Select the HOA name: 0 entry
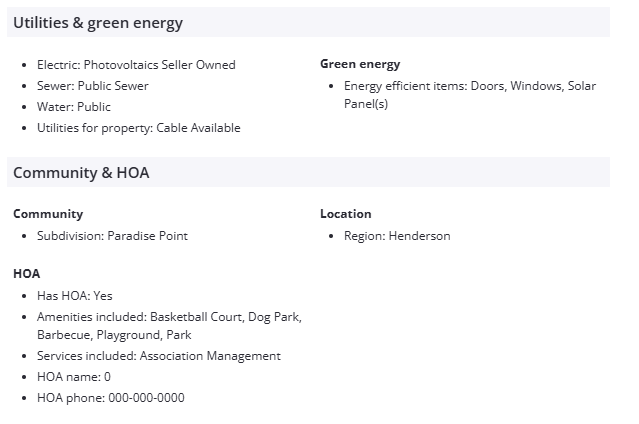639x424 pixels. point(74,377)
